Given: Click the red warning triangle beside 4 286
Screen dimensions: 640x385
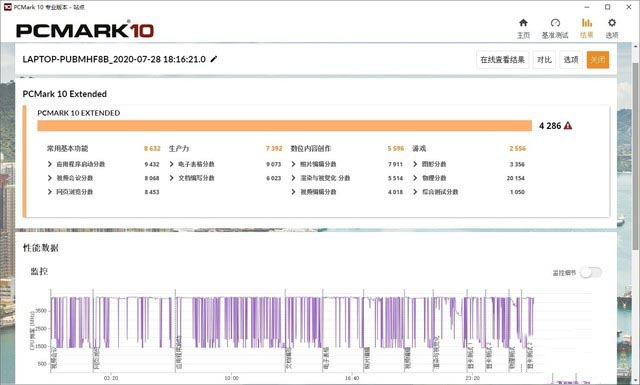Looking at the screenshot, I should coord(568,126).
